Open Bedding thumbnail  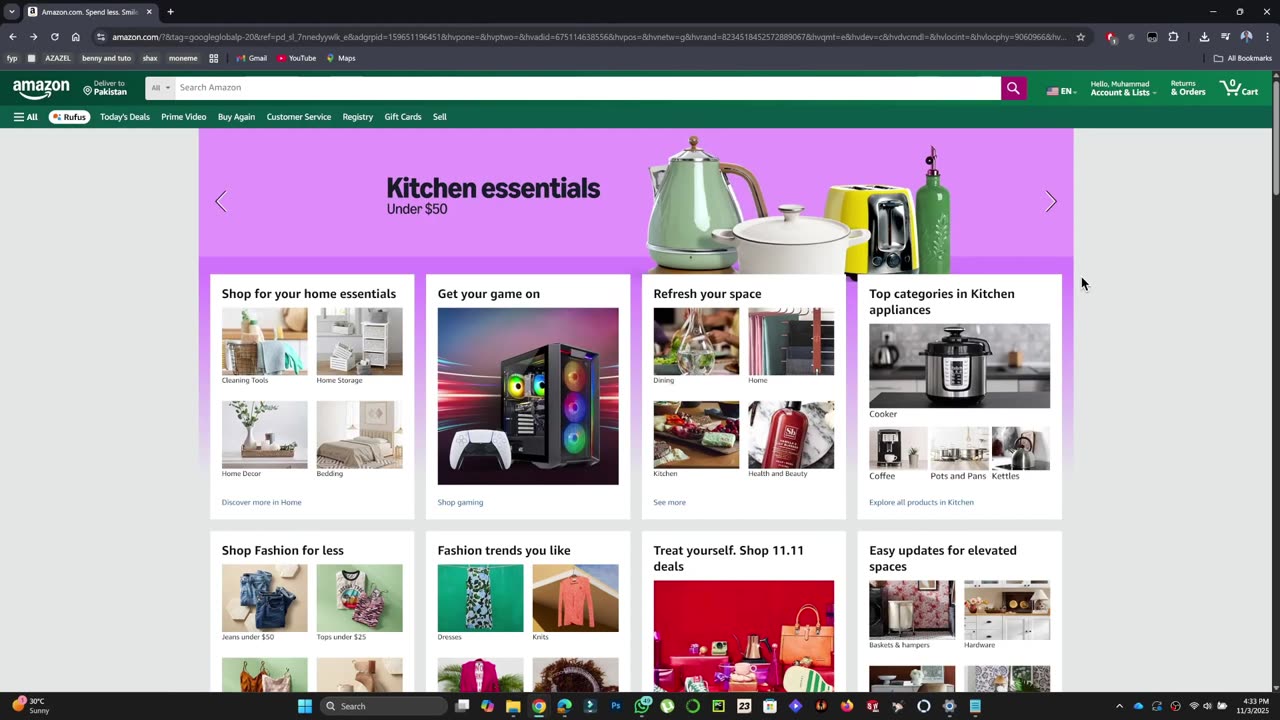[360, 435]
